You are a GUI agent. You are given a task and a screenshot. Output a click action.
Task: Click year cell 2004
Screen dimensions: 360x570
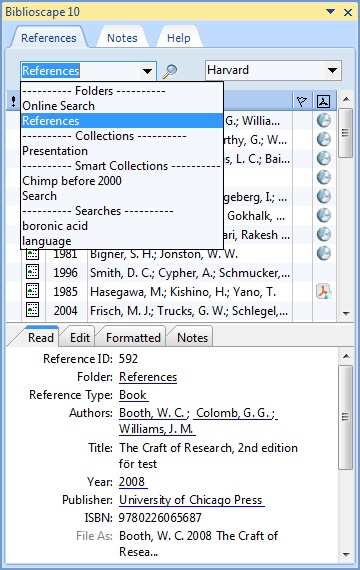coord(65,310)
